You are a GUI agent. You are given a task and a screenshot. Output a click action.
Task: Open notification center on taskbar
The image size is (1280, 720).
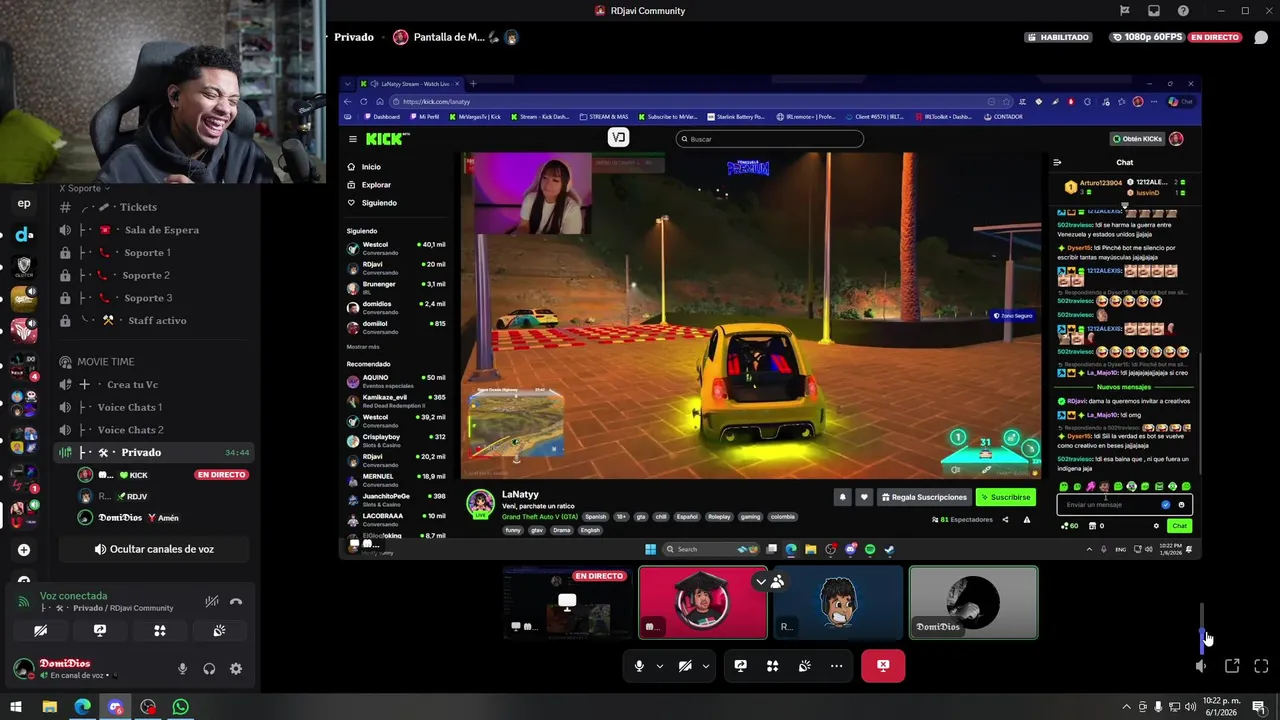pyautogui.click(x=1258, y=707)
